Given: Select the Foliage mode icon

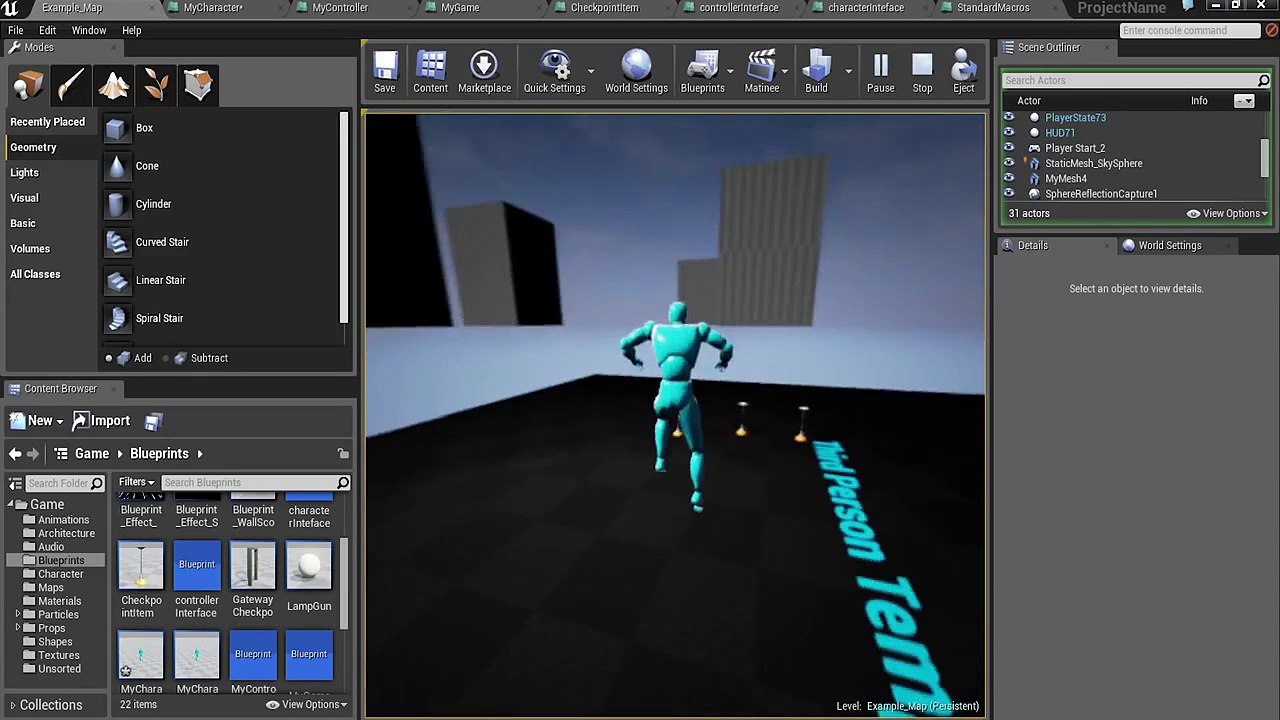Looking at the screenshot, I should pos(155,85).
